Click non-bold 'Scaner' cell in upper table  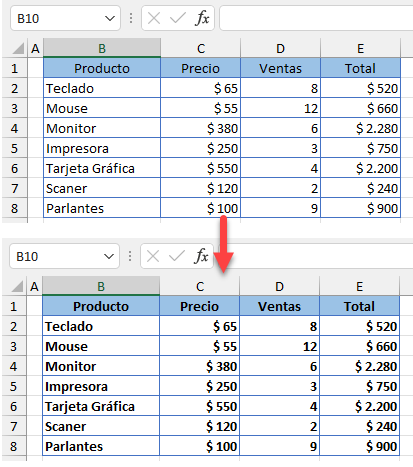(102, 188)
